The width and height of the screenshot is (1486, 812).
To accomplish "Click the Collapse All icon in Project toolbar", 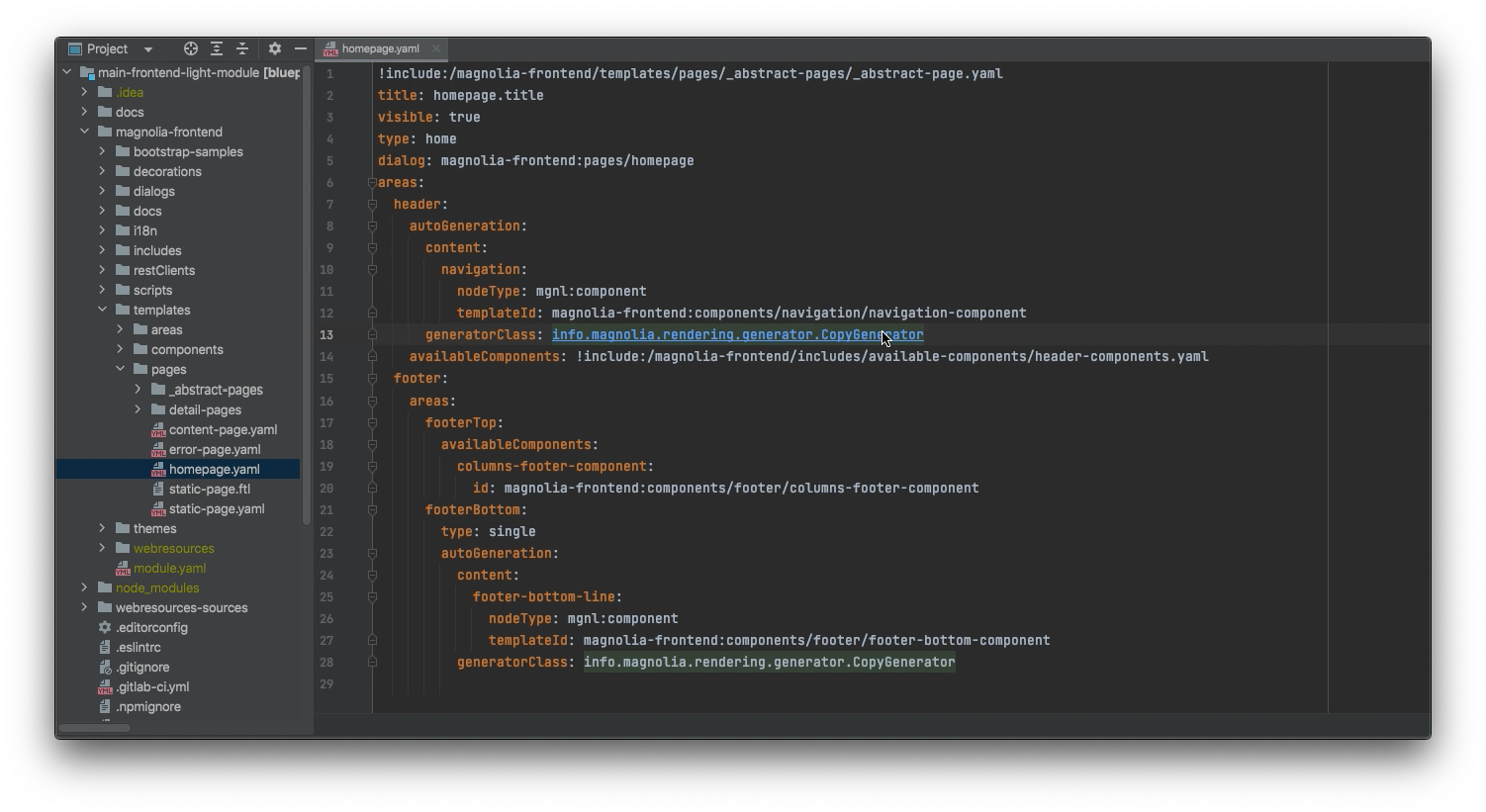I will [241, 48].
